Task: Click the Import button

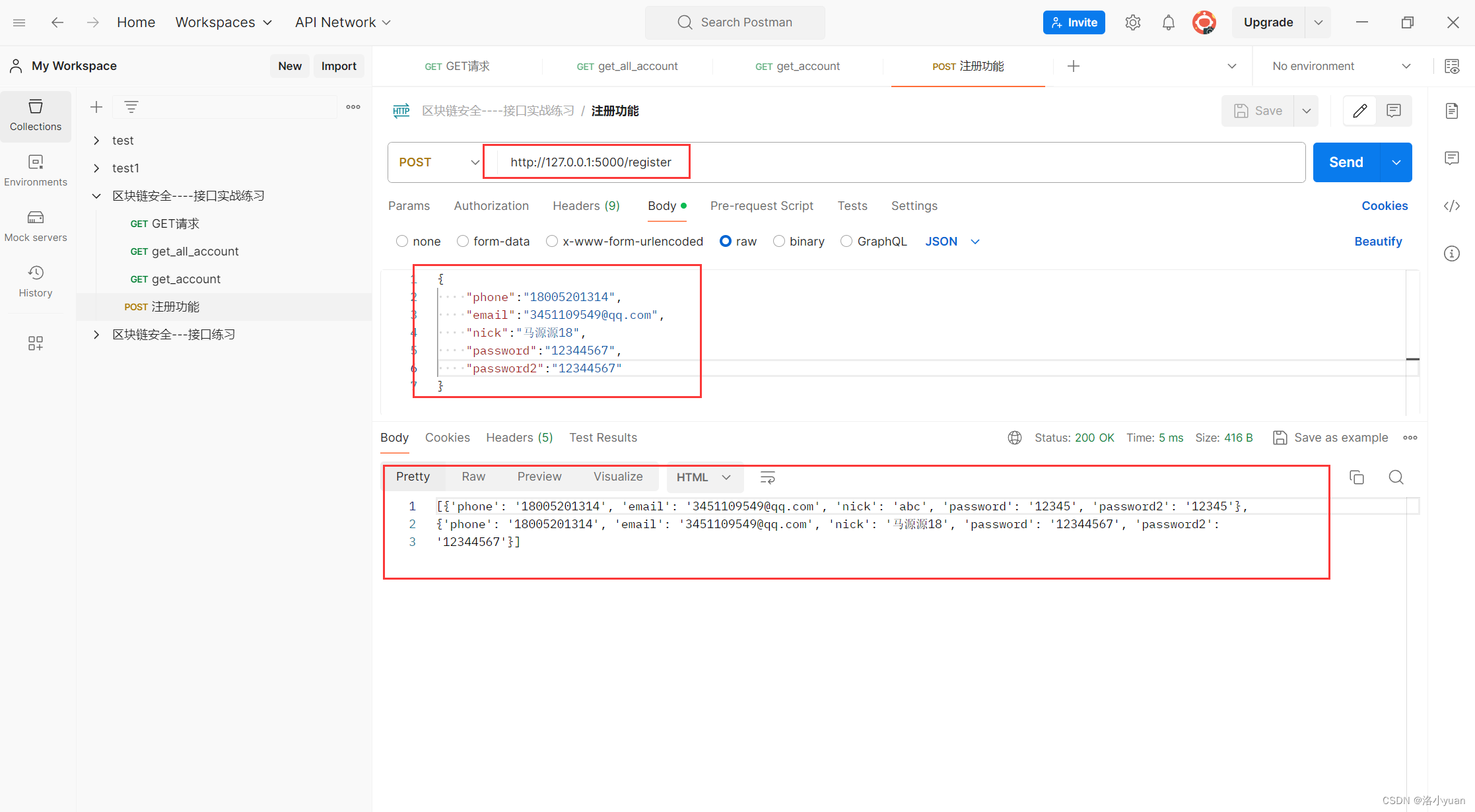Action: tap(339, 66)
